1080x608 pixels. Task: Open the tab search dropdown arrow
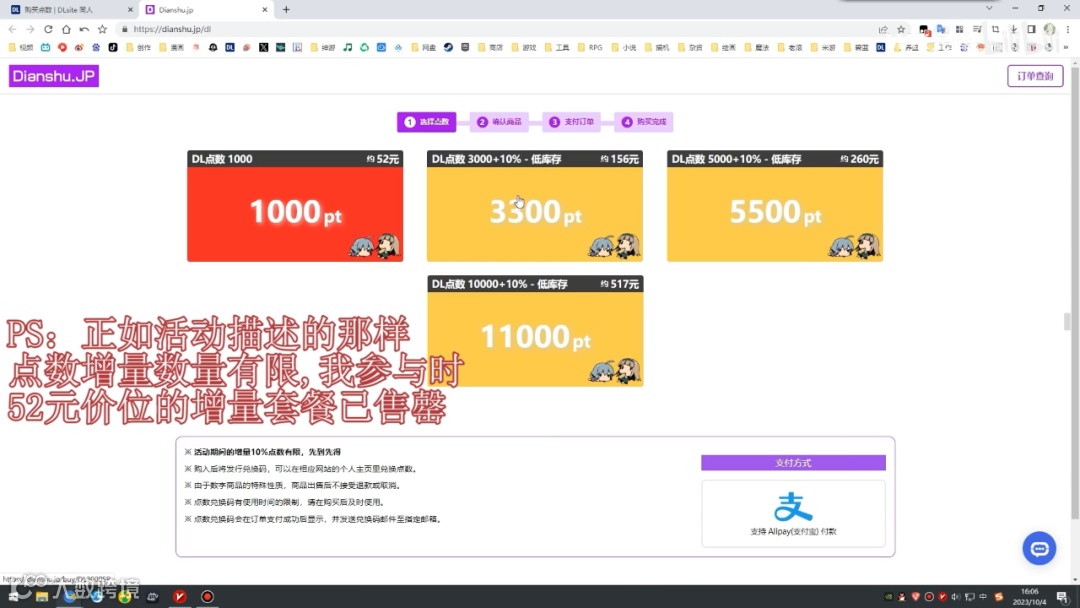[989, 8]
